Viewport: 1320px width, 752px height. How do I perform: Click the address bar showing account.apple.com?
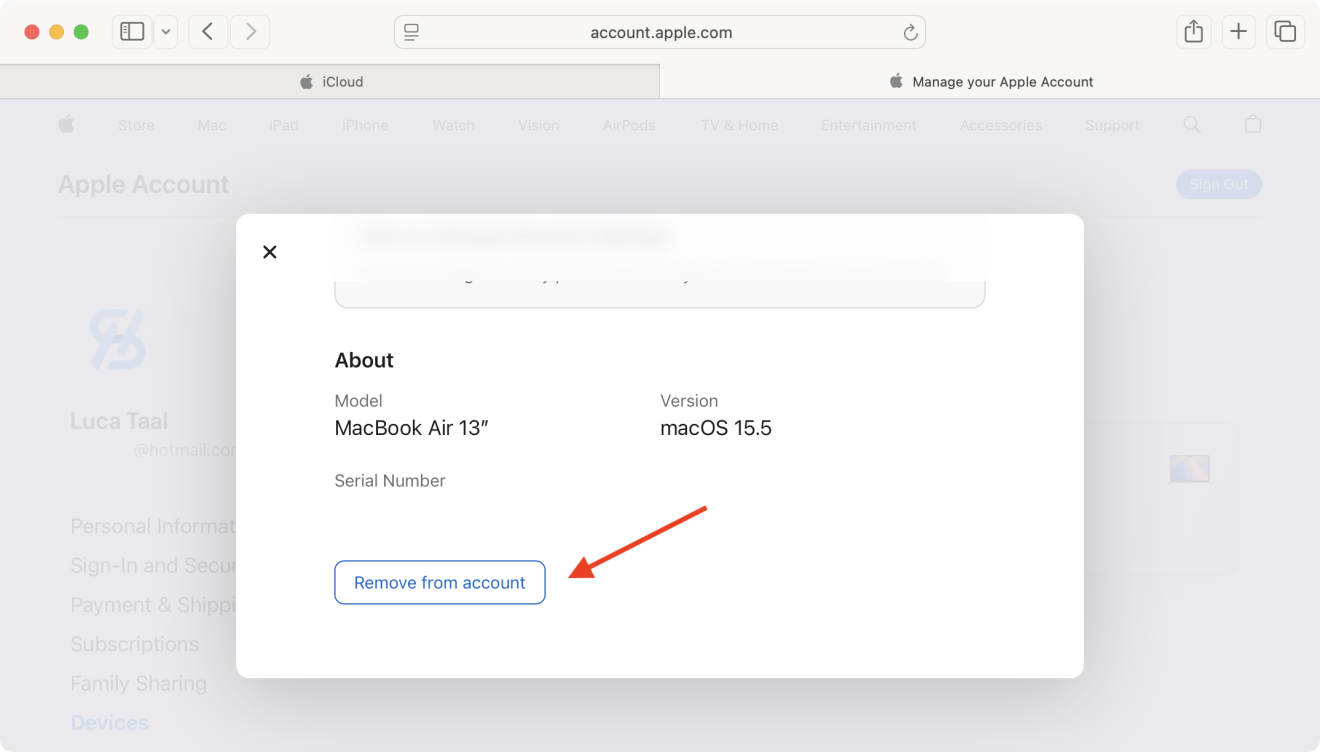click(660, 32)
